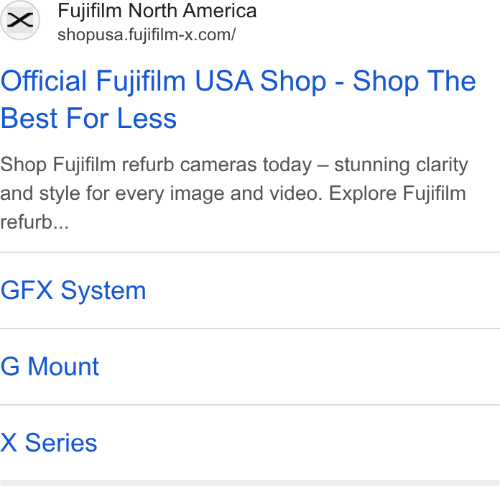Viewport: 500px width, 486px height.
Task: Click the shopusa.fujifilm-x.com URL text
Action: coord(147,35)
